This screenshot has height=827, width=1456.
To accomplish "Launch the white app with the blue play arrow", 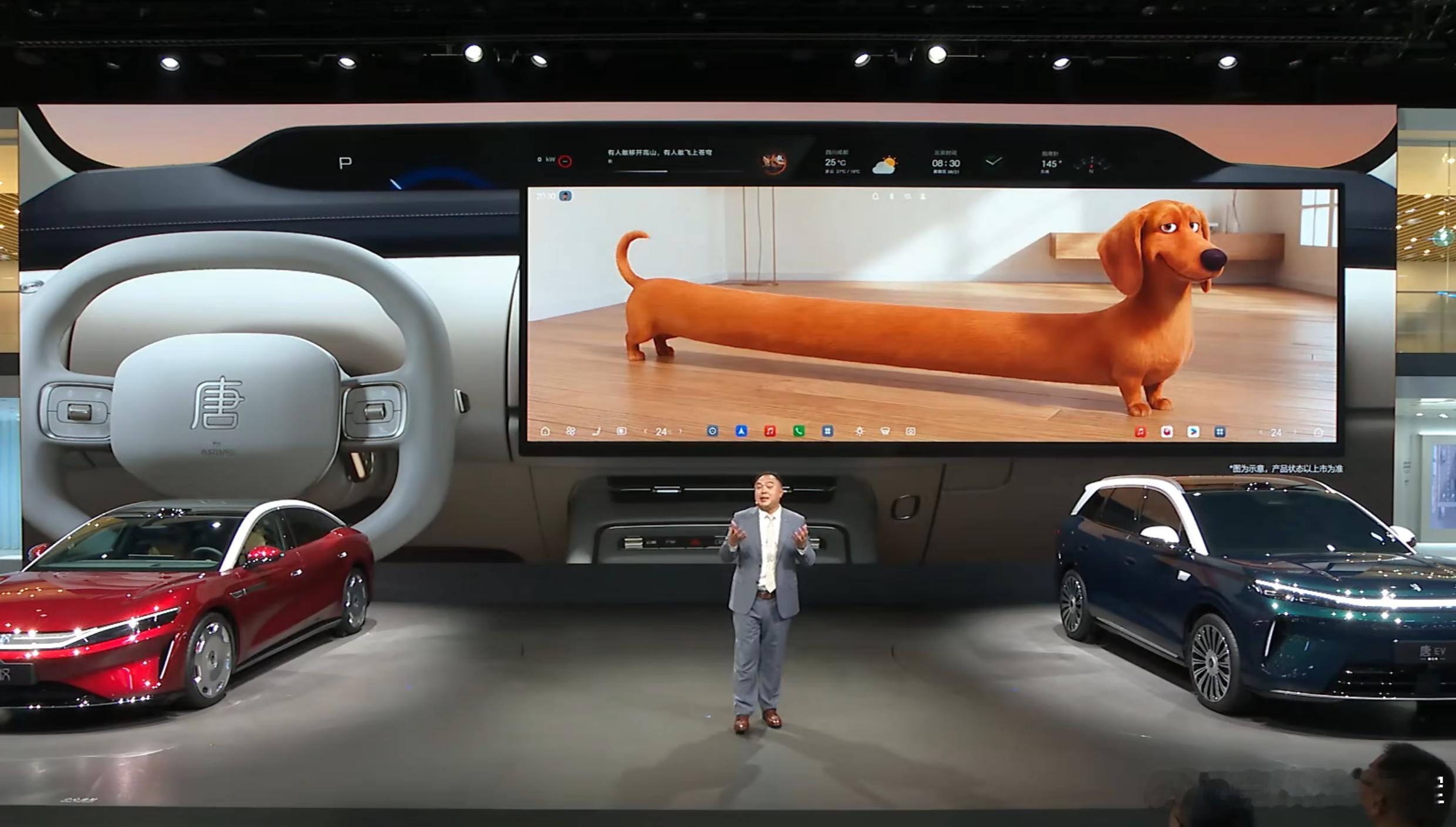I will point(1193,432).
